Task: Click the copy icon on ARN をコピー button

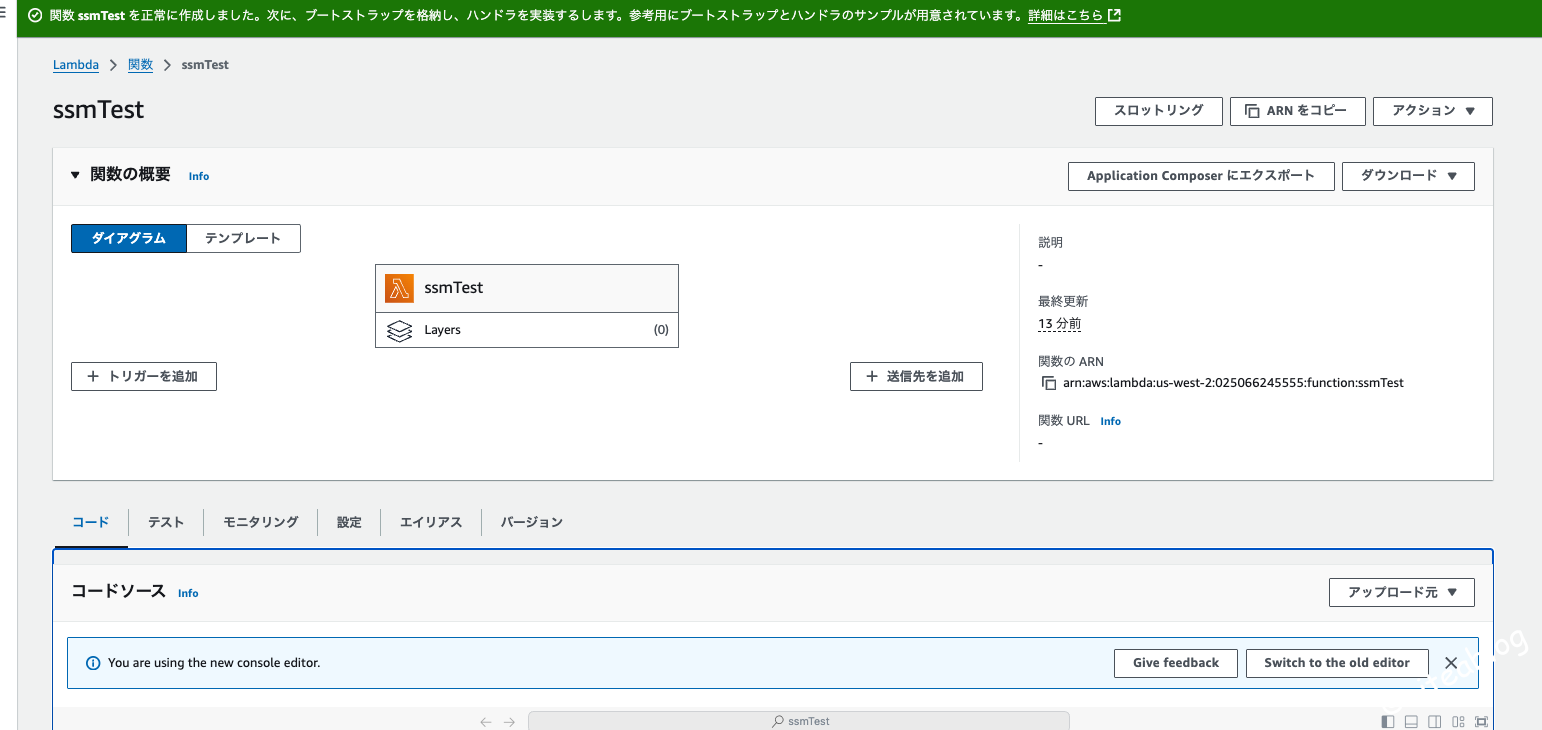Action: coord(1251,111)
